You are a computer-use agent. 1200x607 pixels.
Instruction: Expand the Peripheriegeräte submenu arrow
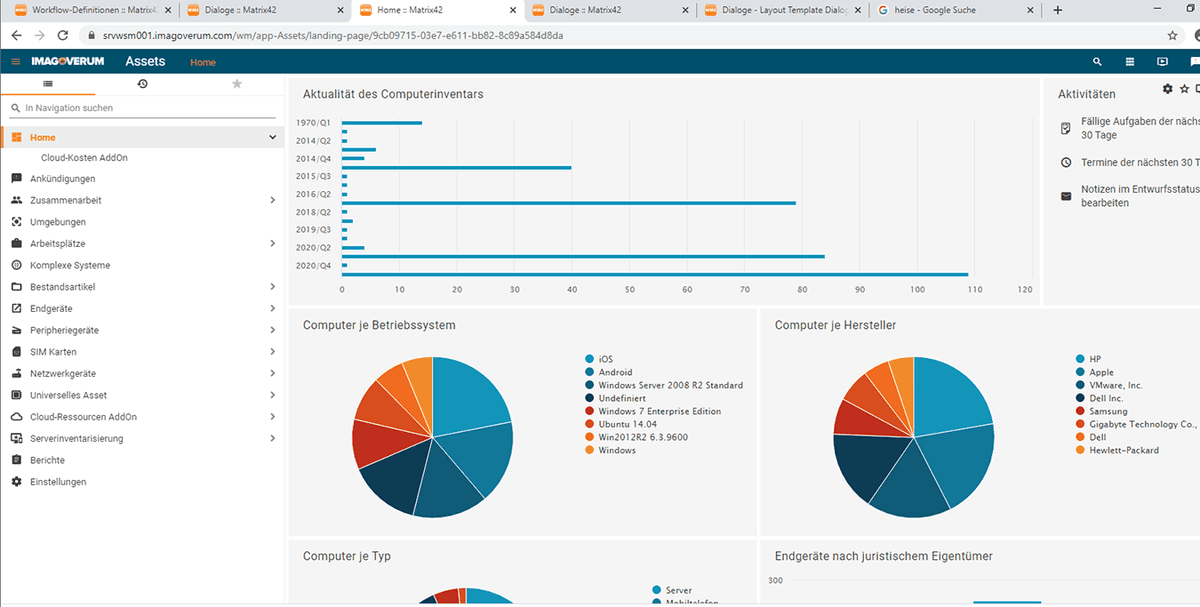(272, 330)
